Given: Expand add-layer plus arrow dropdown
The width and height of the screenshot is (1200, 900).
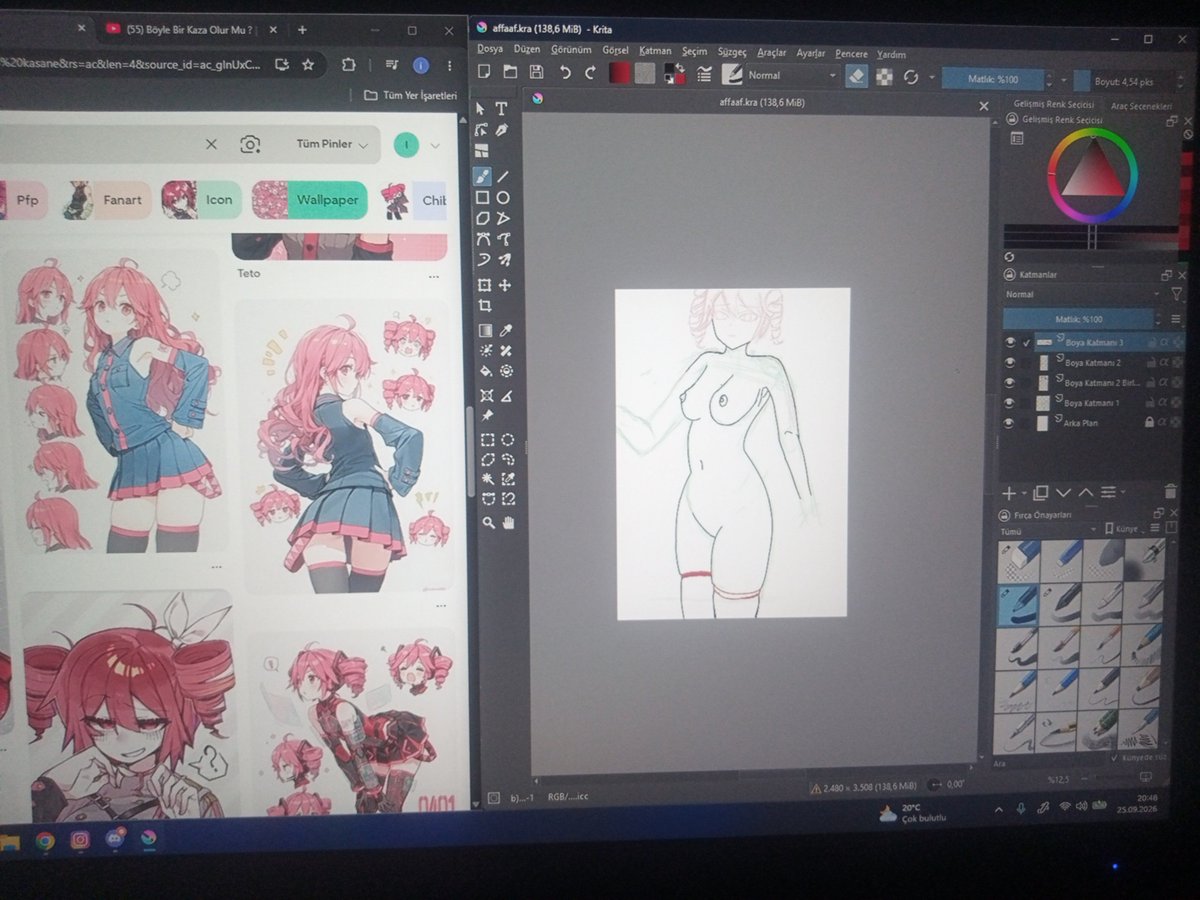Looking at the screenshot, I should point(1024,493).
